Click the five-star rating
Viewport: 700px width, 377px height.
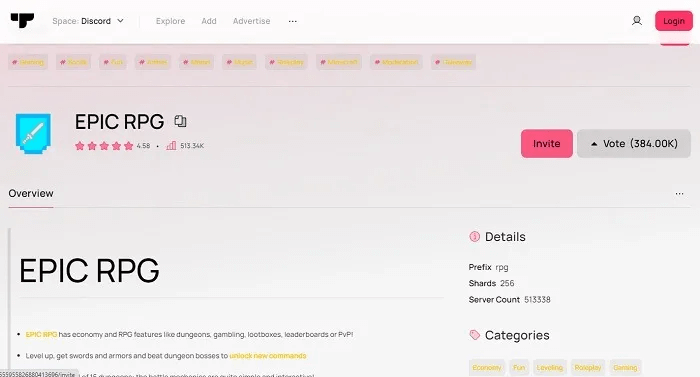(x=104, y=146)
